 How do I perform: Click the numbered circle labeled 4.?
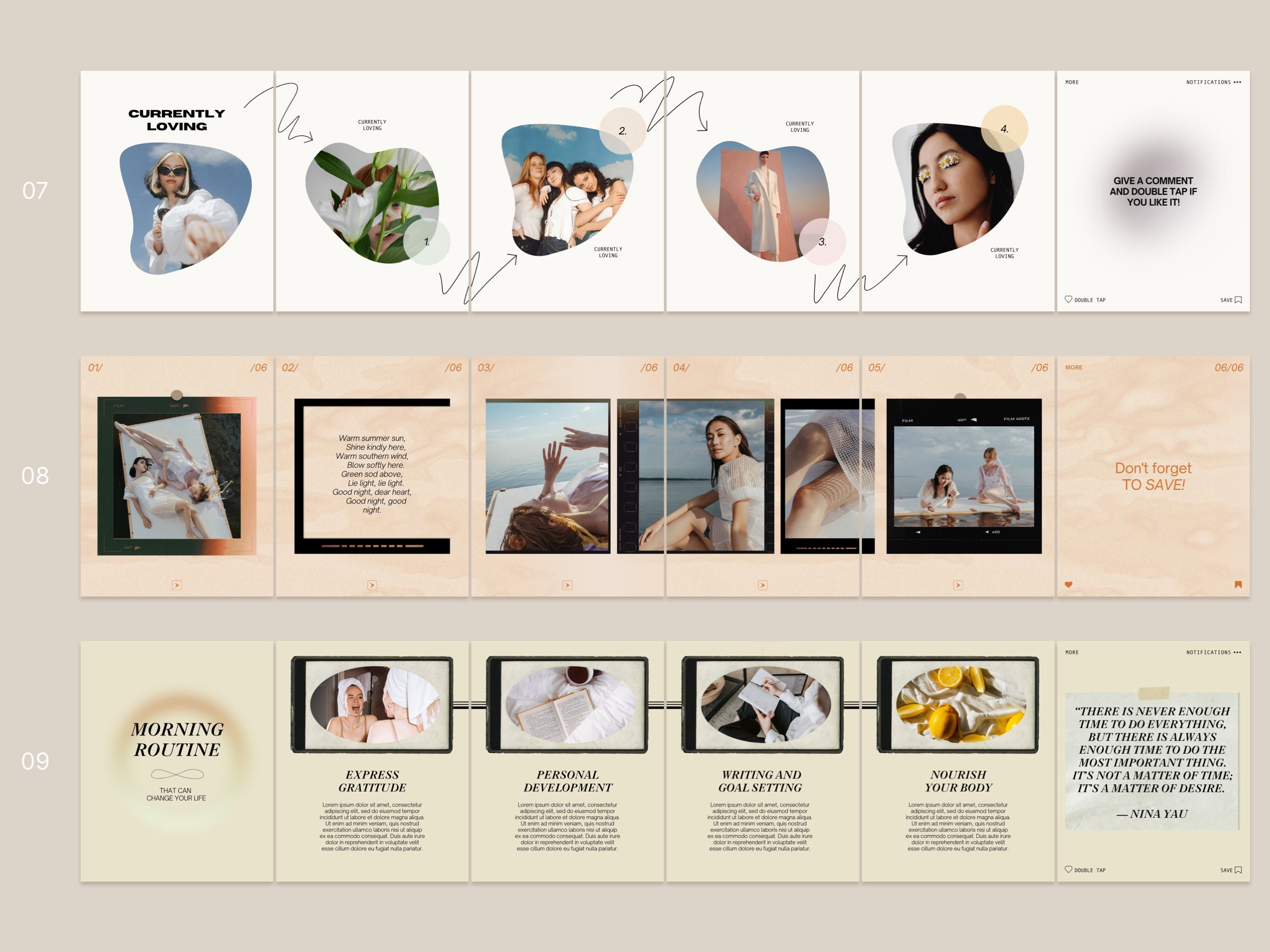[1004, 129]
